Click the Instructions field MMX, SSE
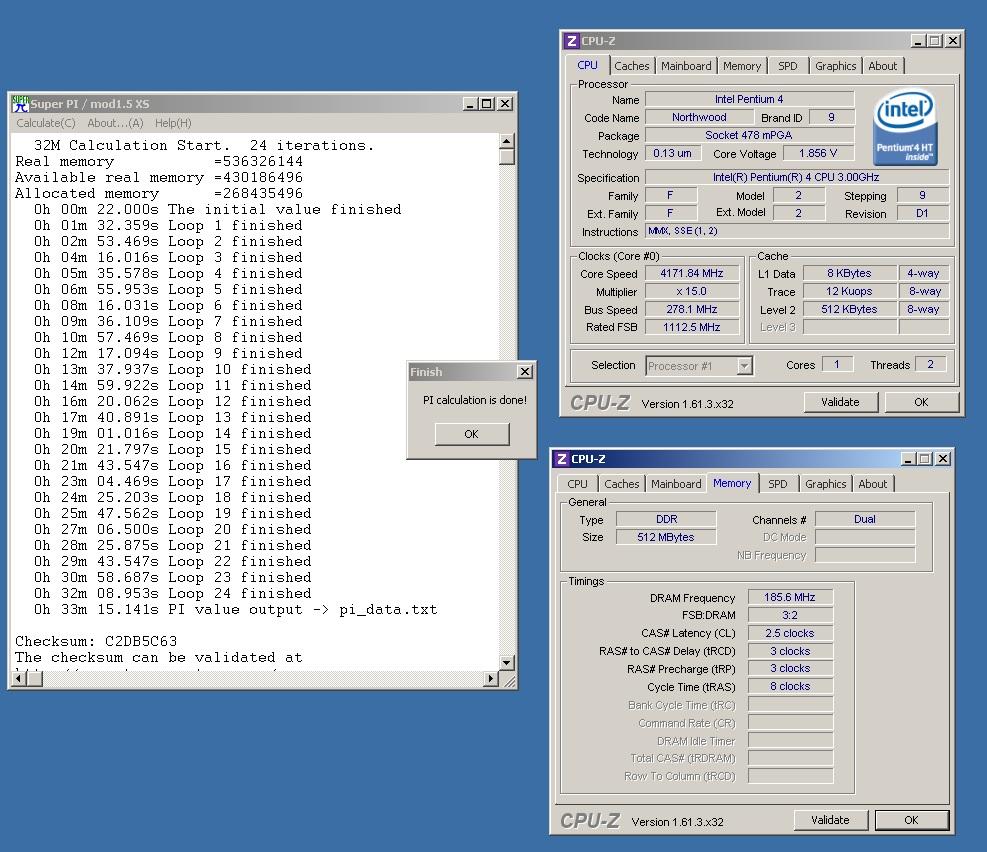The height and width of the screenshot is (852, 987). [796, 231]
